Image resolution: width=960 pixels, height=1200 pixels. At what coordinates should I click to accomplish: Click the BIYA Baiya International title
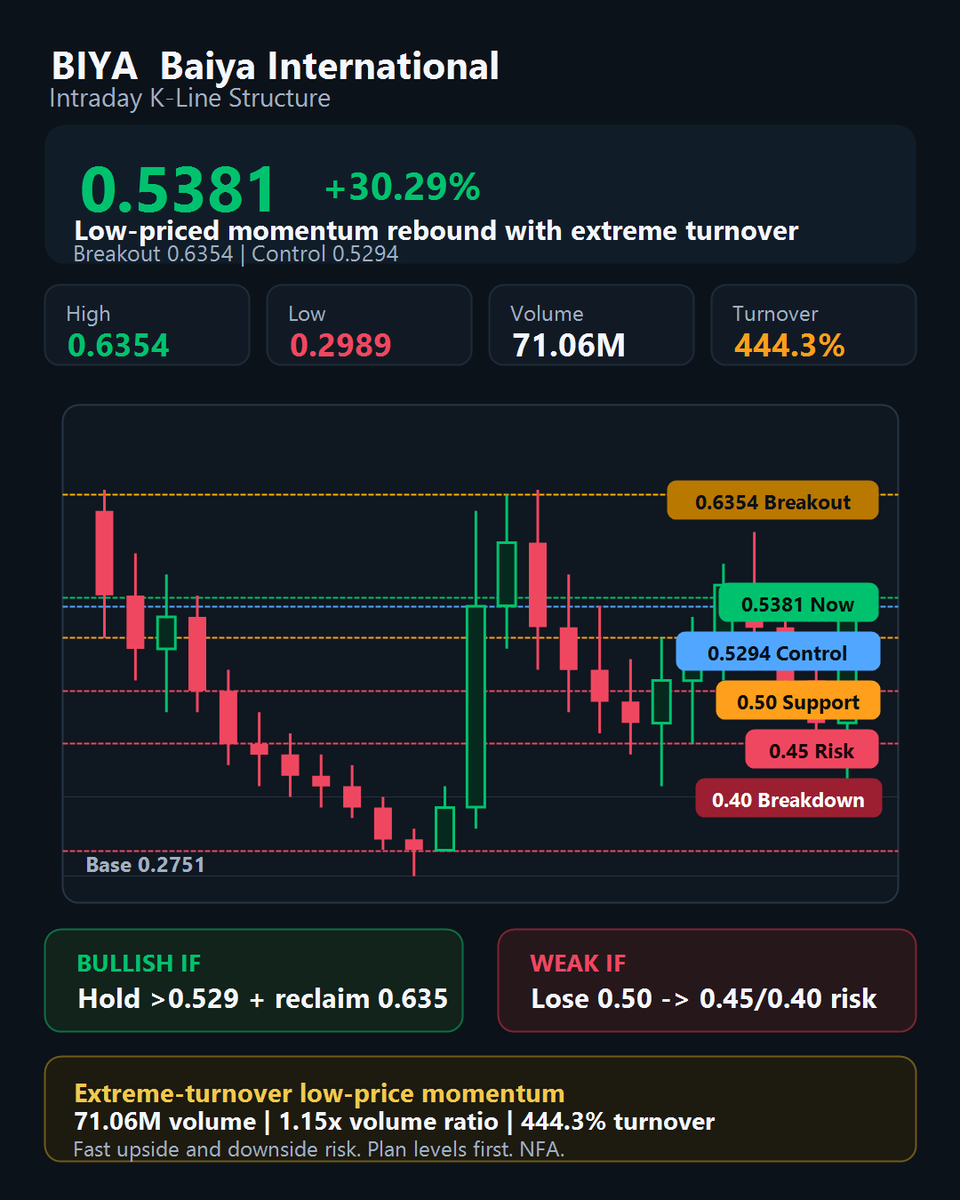pos(275,67)
